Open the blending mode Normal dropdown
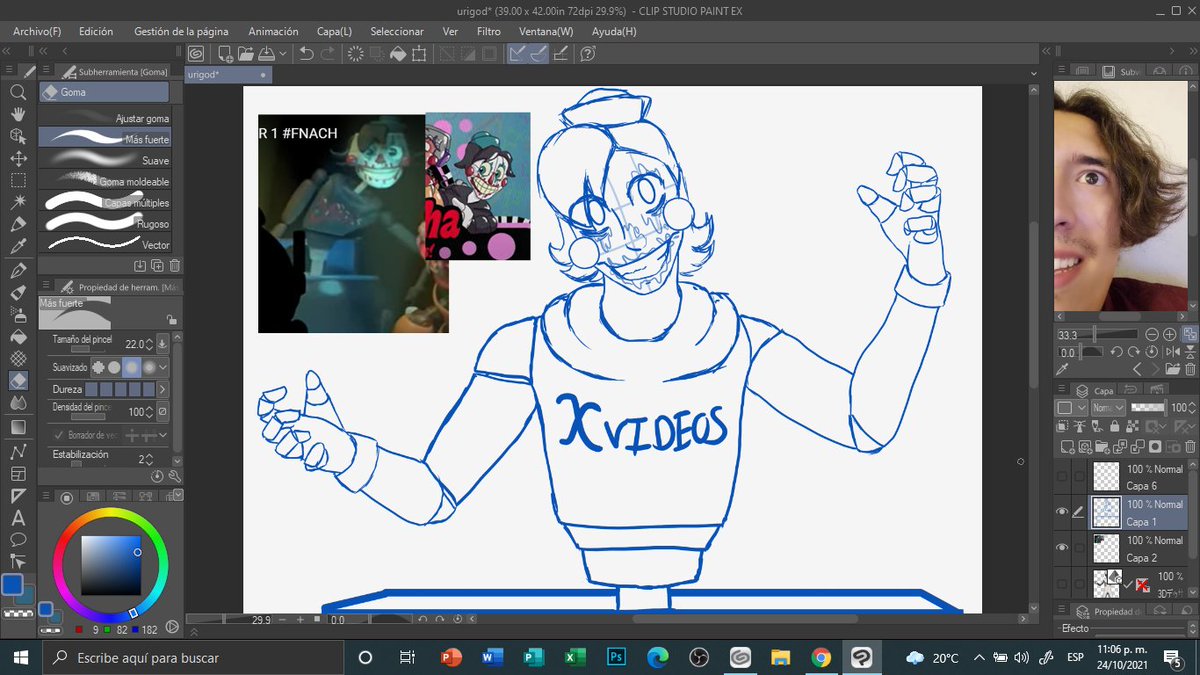1200x675 pixels. 1107,408
